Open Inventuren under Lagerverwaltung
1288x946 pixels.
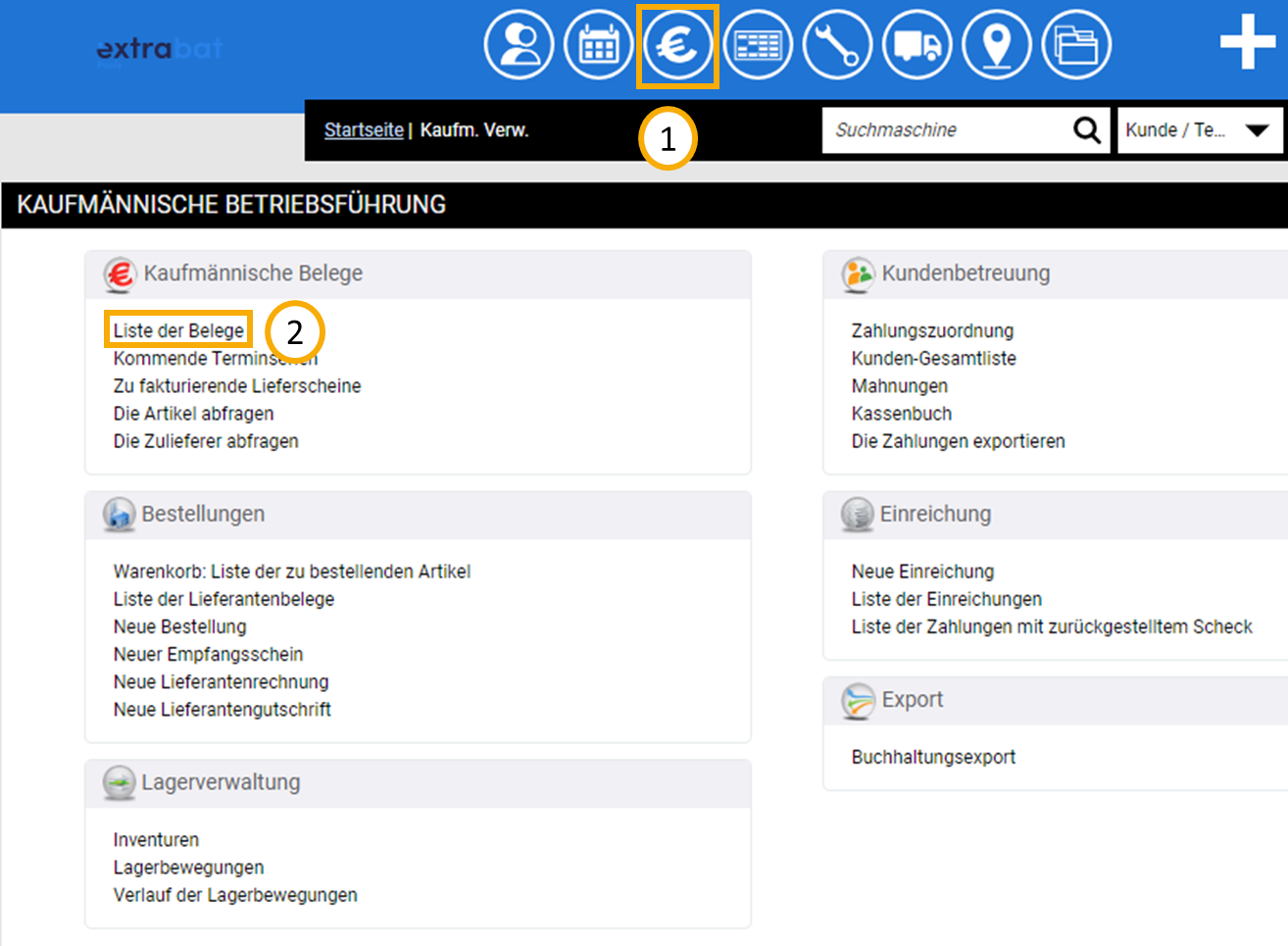[156, 840]
